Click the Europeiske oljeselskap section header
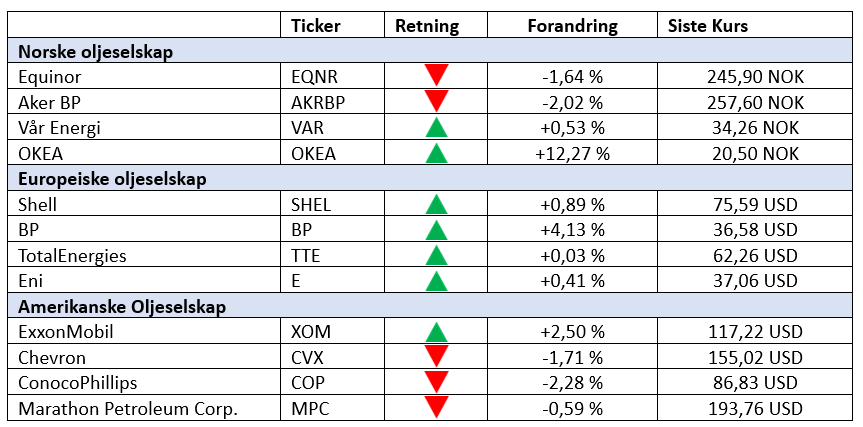Viewport: 863px width, 427px height. [112, 179]
